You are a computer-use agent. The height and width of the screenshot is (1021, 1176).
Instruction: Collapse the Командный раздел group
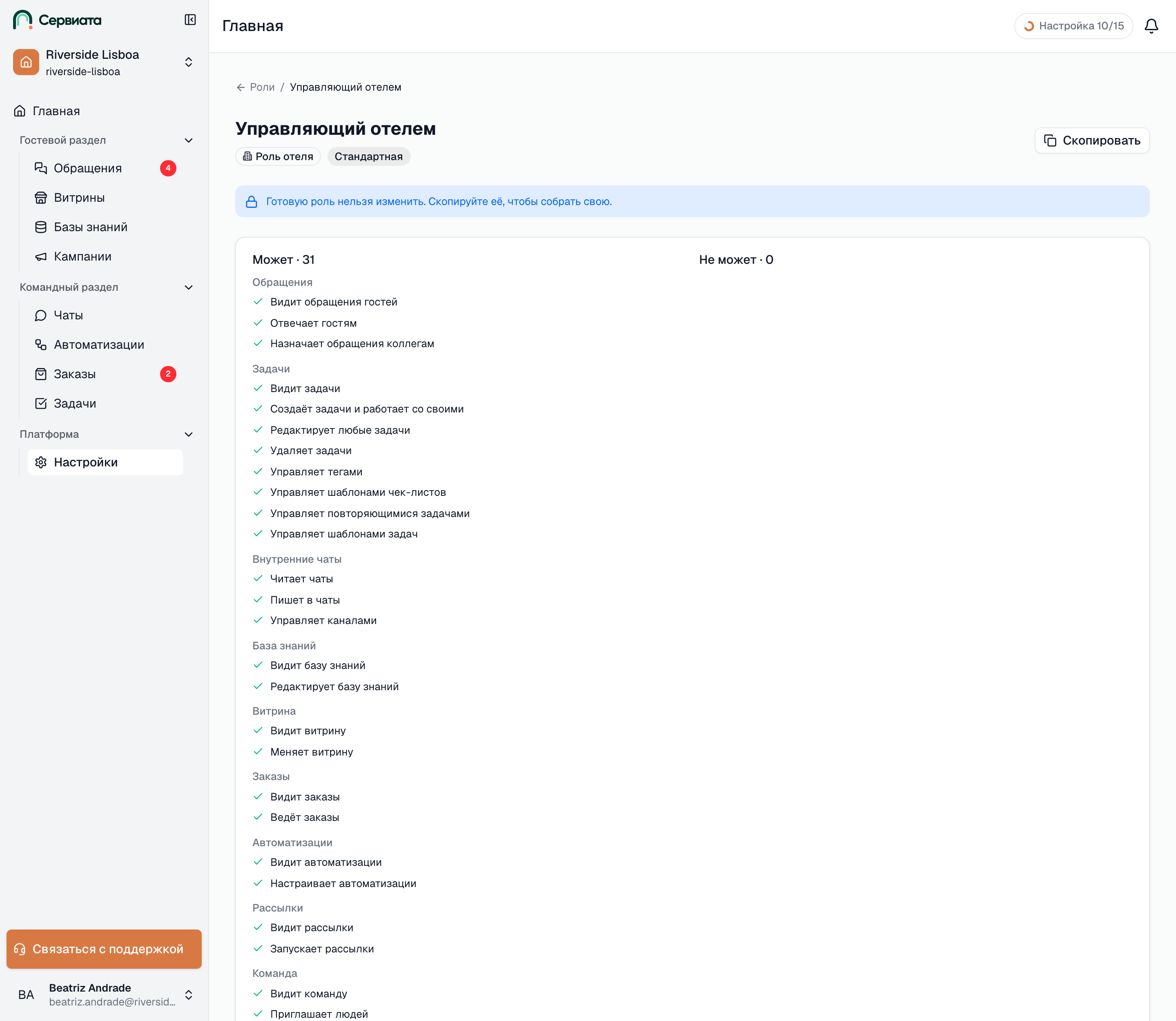(107, 287)
